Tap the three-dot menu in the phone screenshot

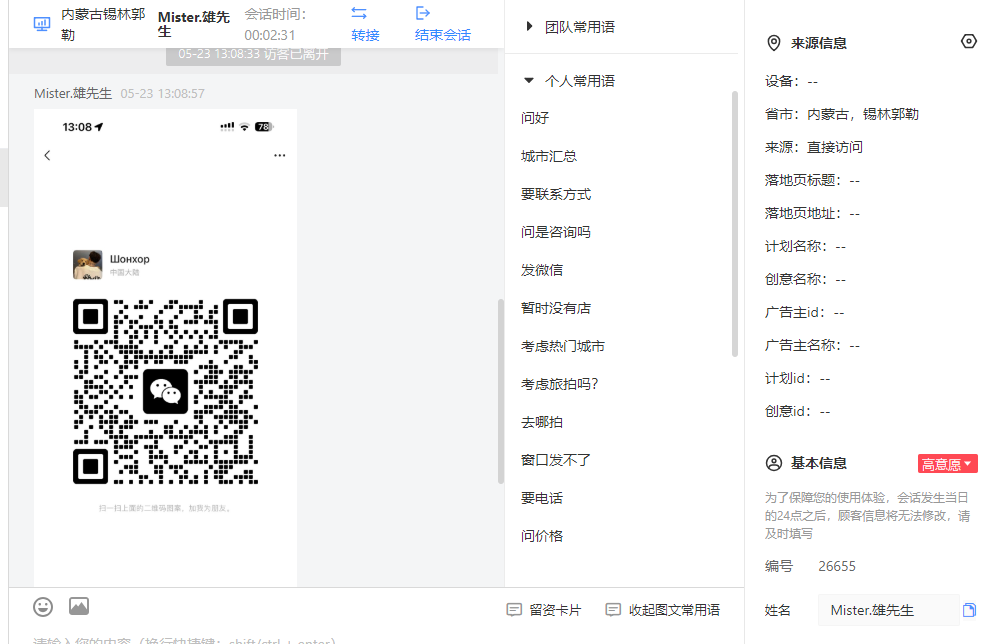[x=279, y=155]
